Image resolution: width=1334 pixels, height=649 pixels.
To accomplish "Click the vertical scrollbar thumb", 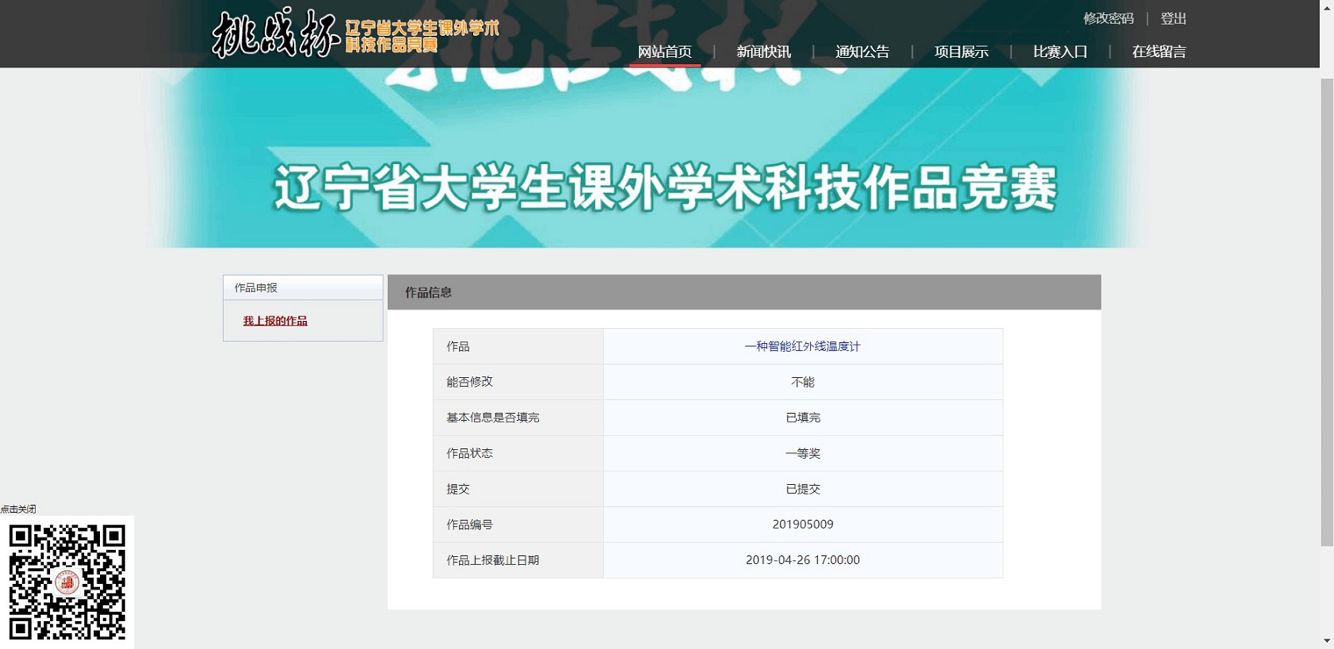I will 1326,310.
